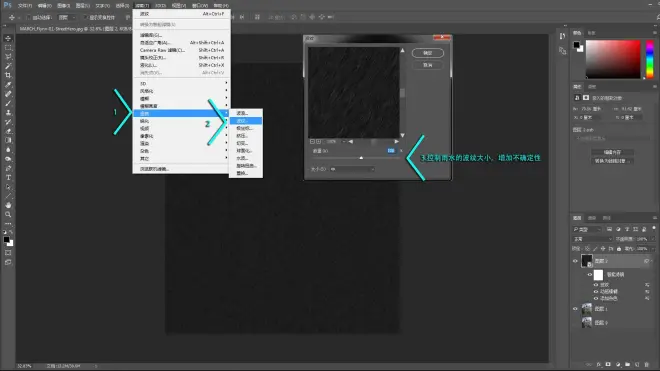This screenshot has height=371, width=660.
Task: Toggle smart filters mask visibility eye
Action: [x=590, y=275]
